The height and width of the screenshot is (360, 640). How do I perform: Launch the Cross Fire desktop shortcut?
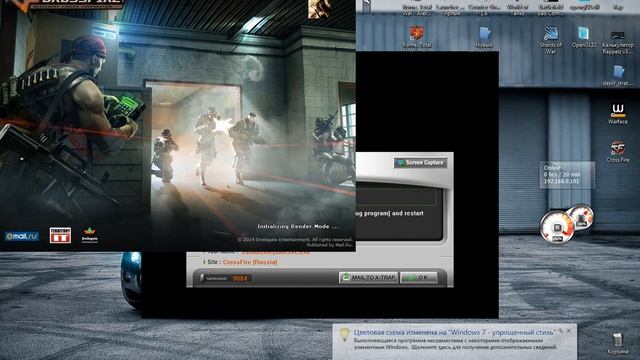[618, 152]
